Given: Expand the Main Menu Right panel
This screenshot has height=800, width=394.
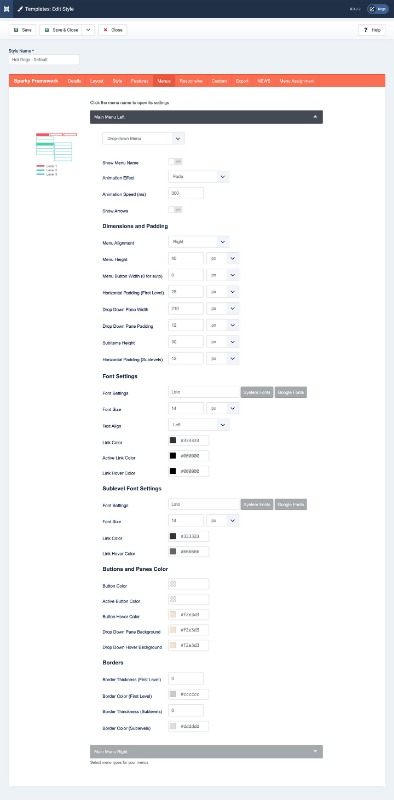Looking at the screenshot, I should [x=206, y=752].
